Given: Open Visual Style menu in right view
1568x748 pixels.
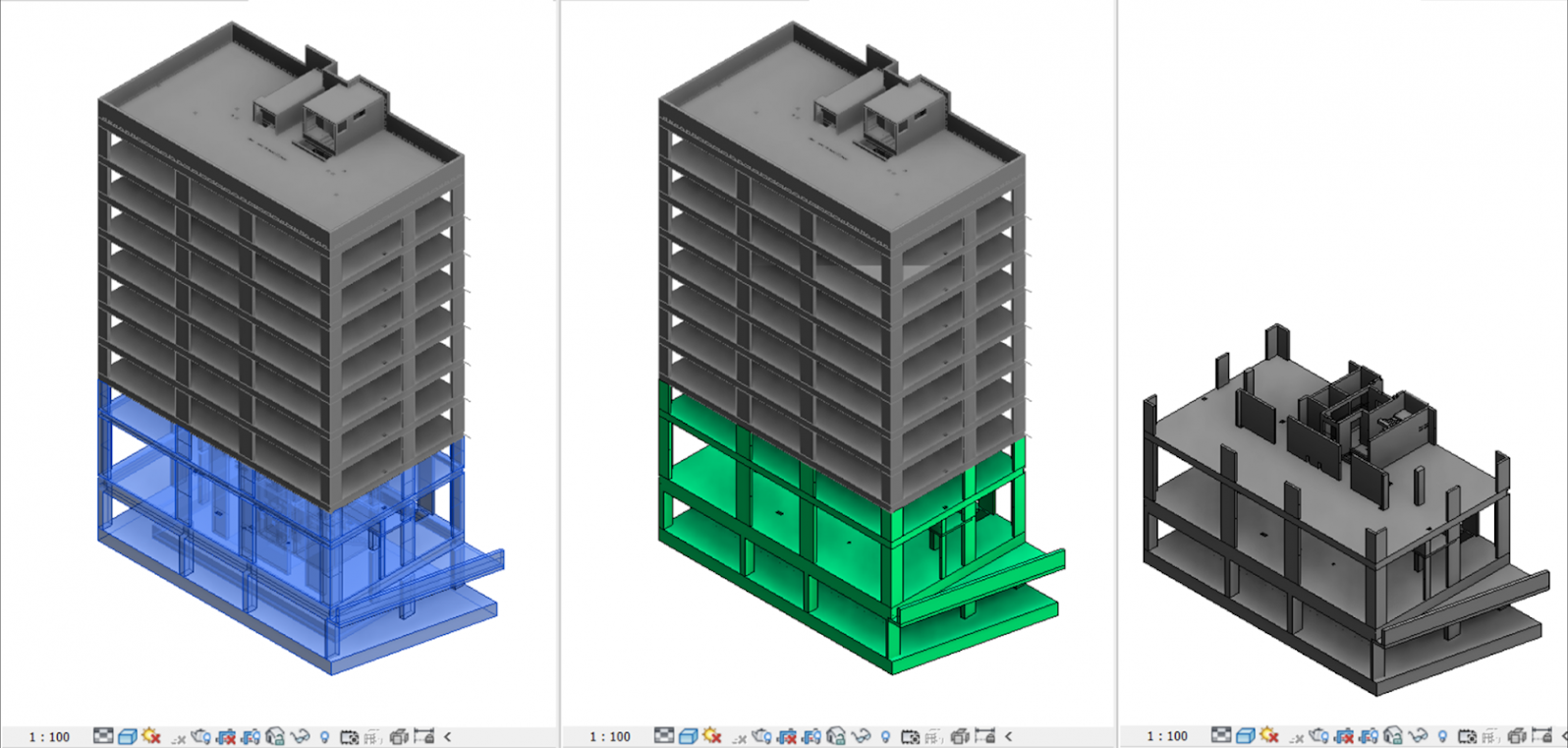Looking at the screenshot, I should tap(1245, 736).
